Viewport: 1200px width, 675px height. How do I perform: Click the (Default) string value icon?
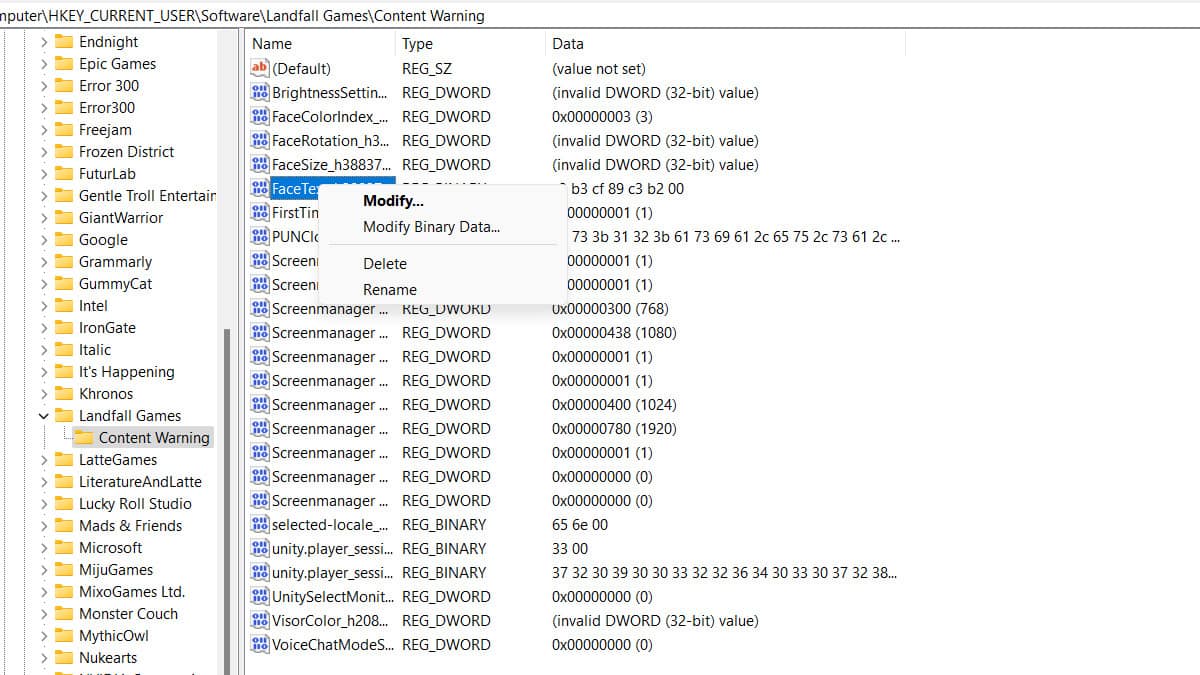(260, 68)
